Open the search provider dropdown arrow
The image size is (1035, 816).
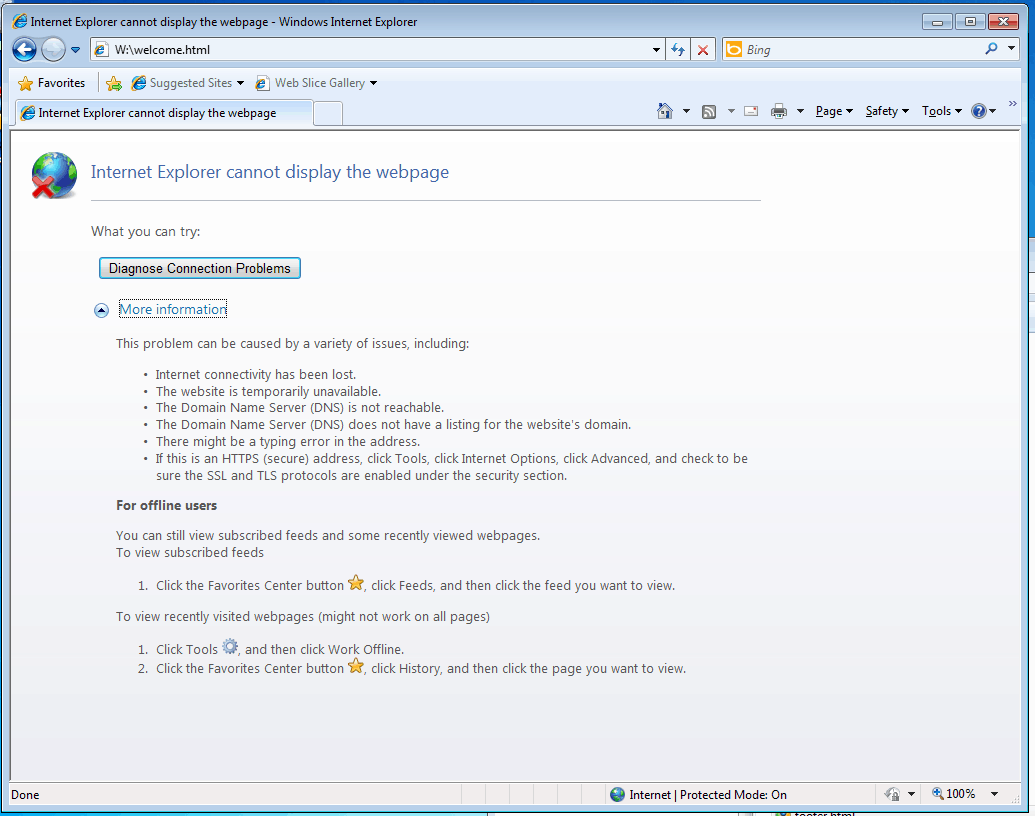coord(1011,48)
